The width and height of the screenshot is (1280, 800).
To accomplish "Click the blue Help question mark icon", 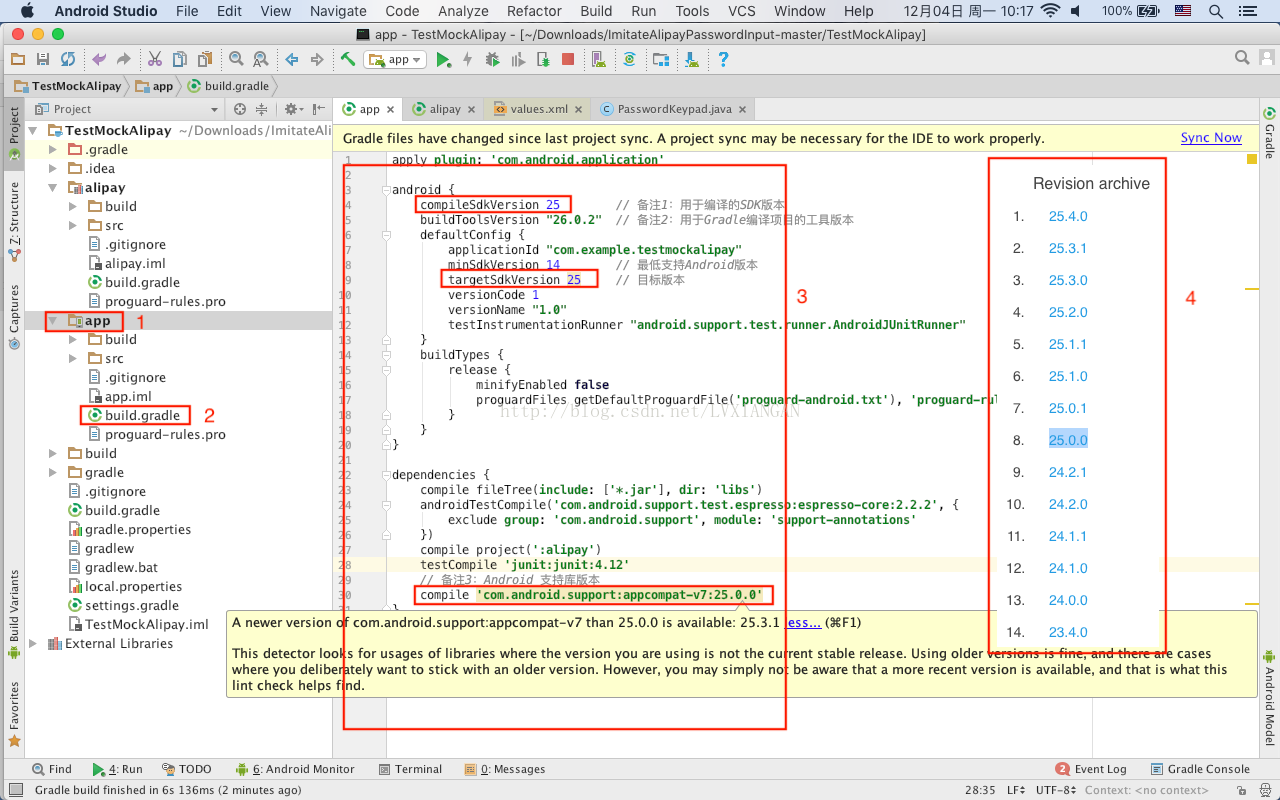I will (723, 60).
